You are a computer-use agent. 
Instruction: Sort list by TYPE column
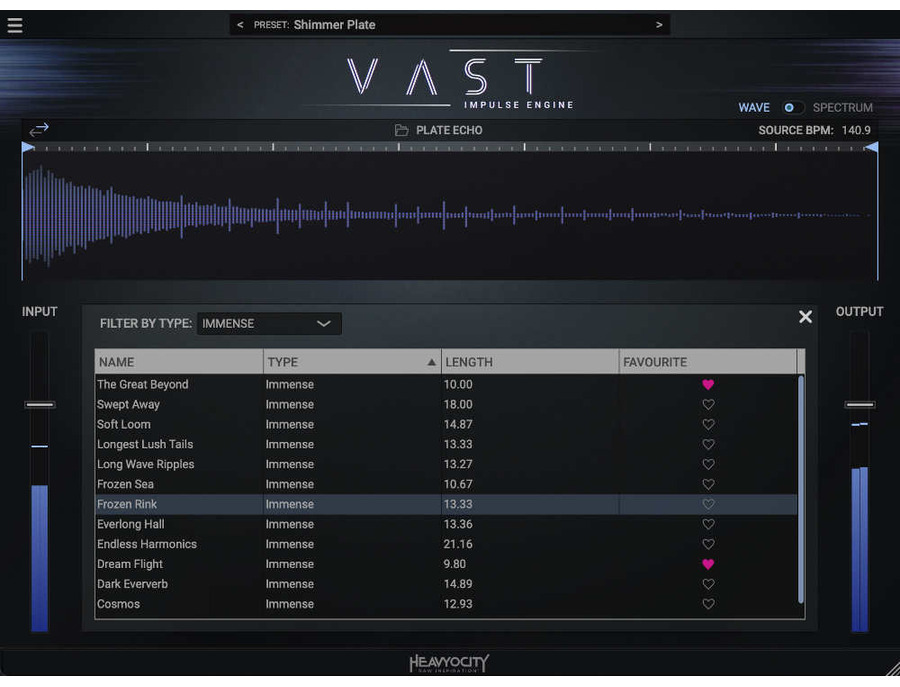point(352,362)
